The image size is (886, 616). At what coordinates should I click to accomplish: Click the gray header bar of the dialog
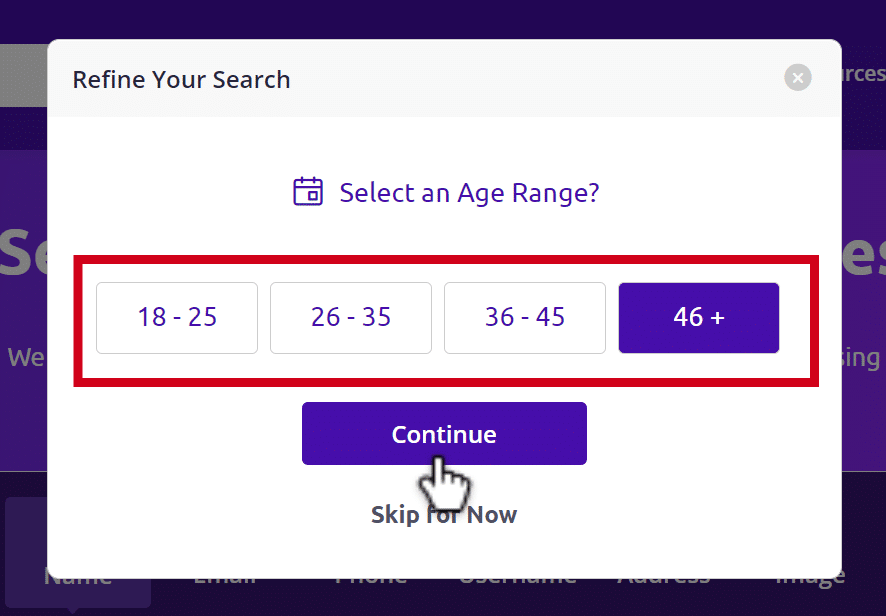[x=444, y=78]
